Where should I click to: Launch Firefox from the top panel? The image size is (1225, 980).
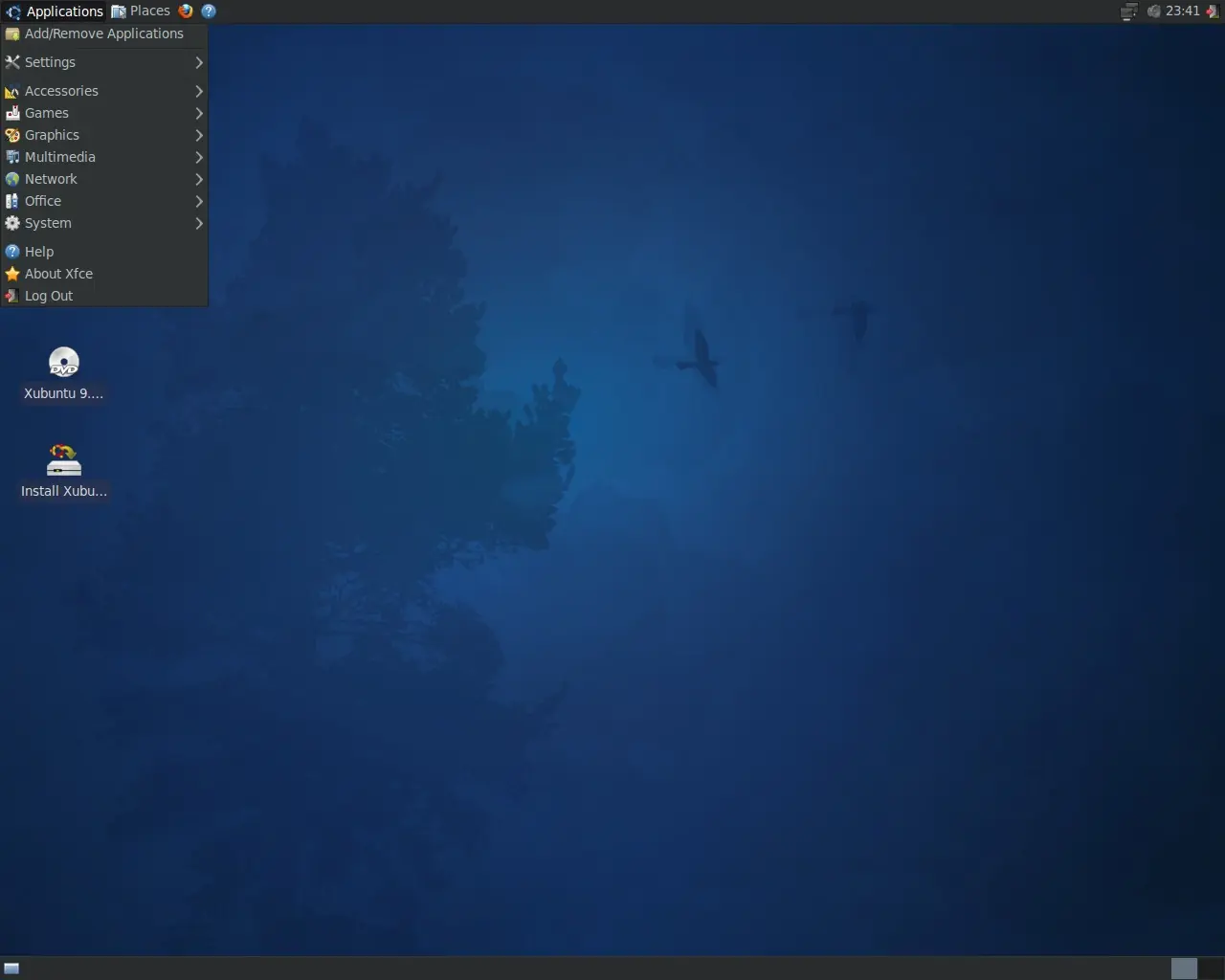pyautogui.click(x=186, y=11)
